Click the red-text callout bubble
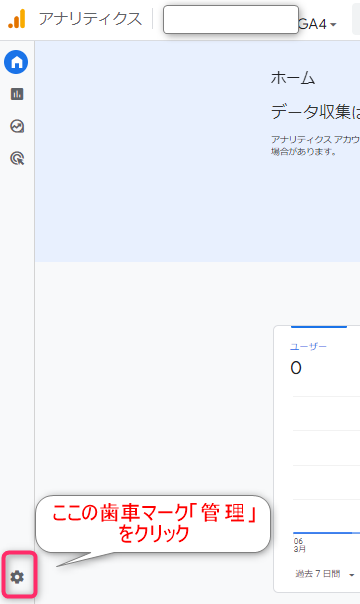This screenshot has width=360, height=604. tap(153, 524)
